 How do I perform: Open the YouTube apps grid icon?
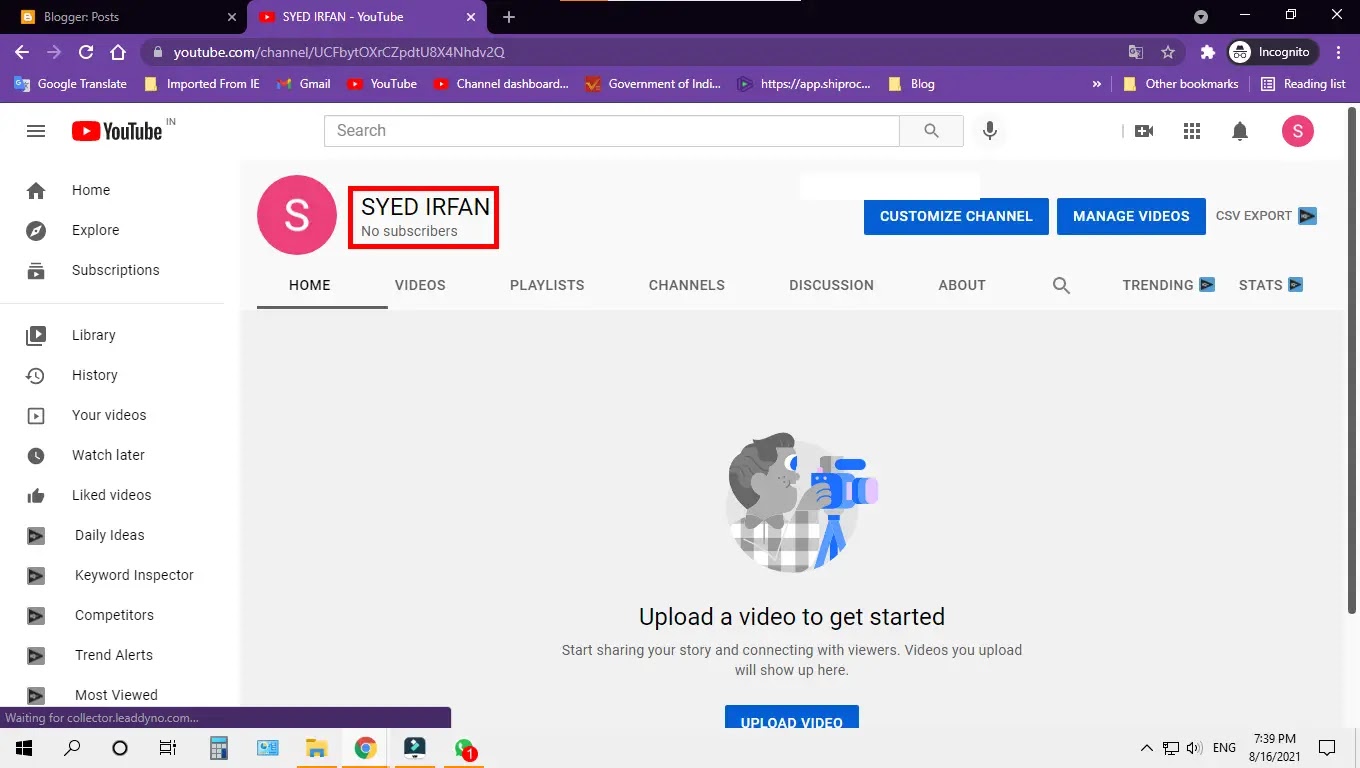coord(1191,131)
